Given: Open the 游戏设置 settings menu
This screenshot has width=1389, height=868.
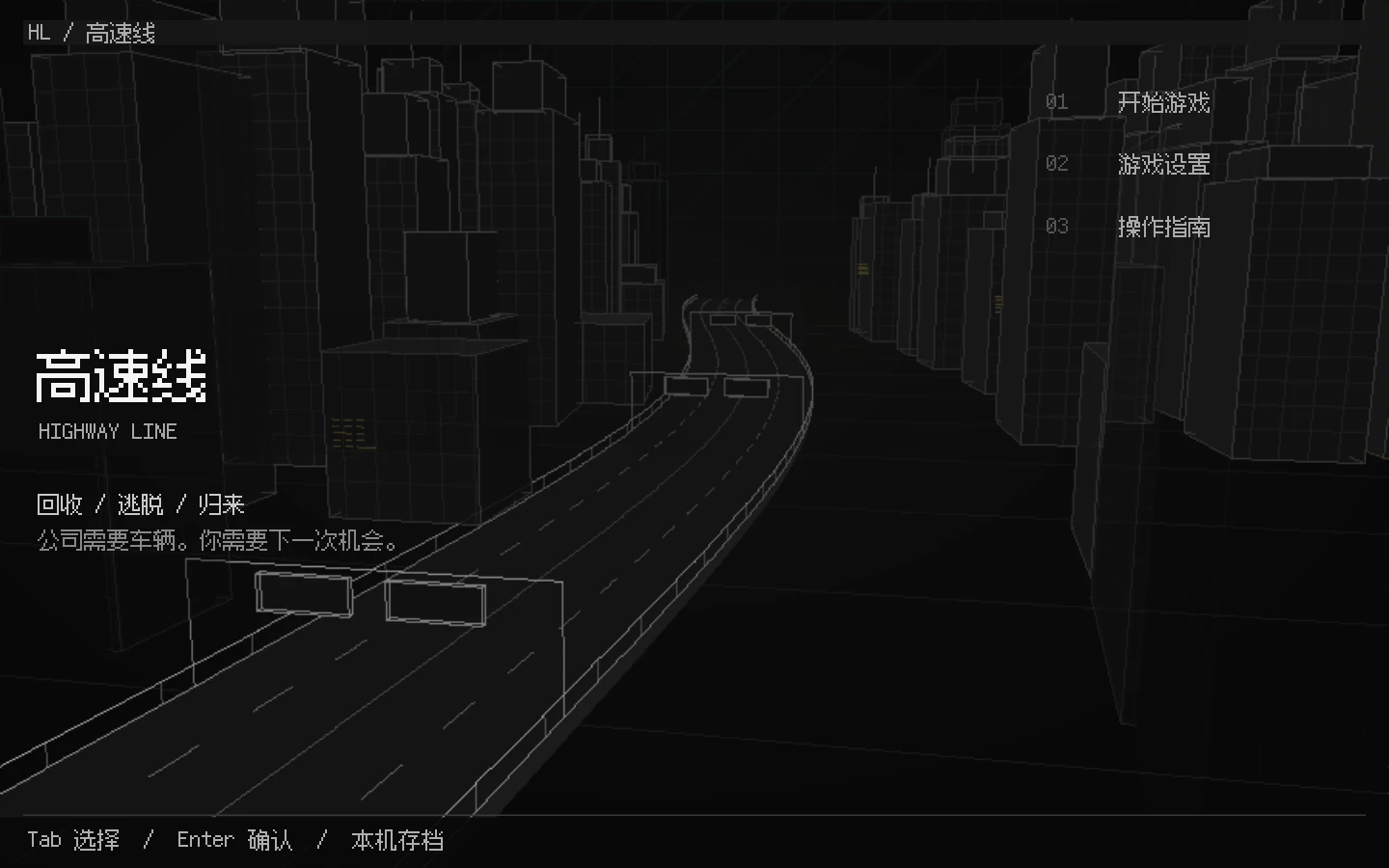Looking at the screenshot, I should 1163,165.
